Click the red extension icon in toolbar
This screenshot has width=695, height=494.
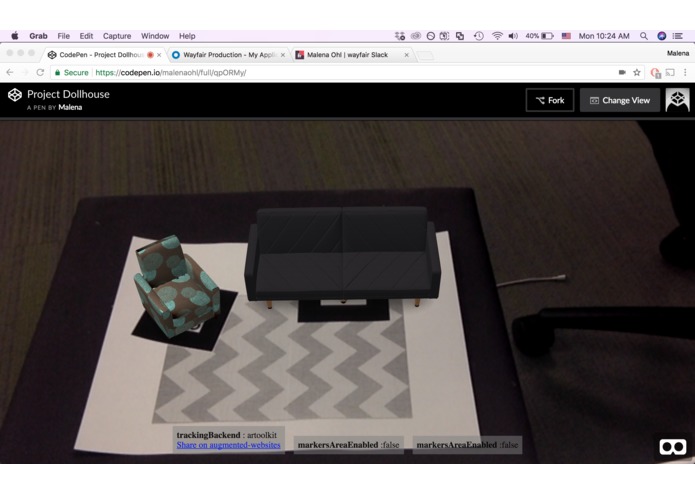(x=656, y=73)
